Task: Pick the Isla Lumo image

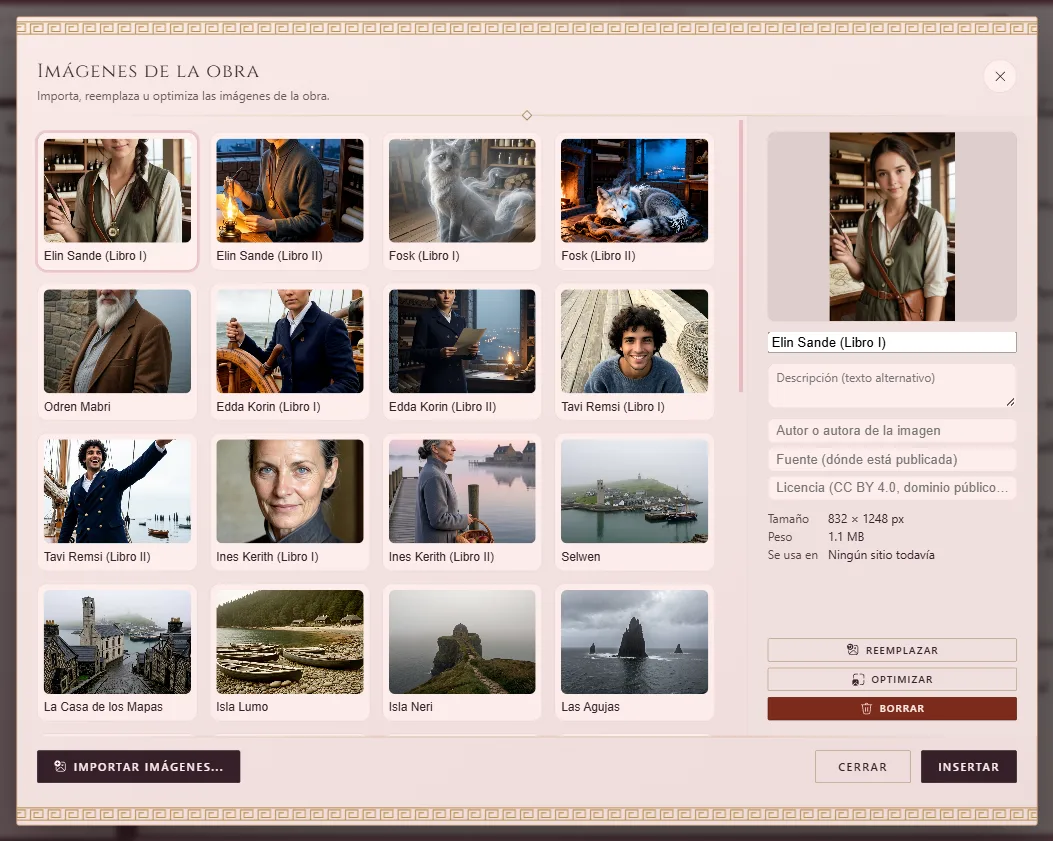Action: [x=289, y=652]
